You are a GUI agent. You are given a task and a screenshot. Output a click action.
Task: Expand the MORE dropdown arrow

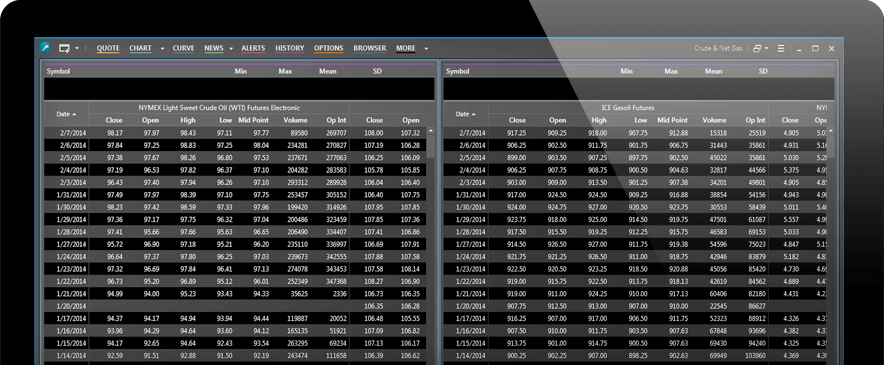[426, 49]
